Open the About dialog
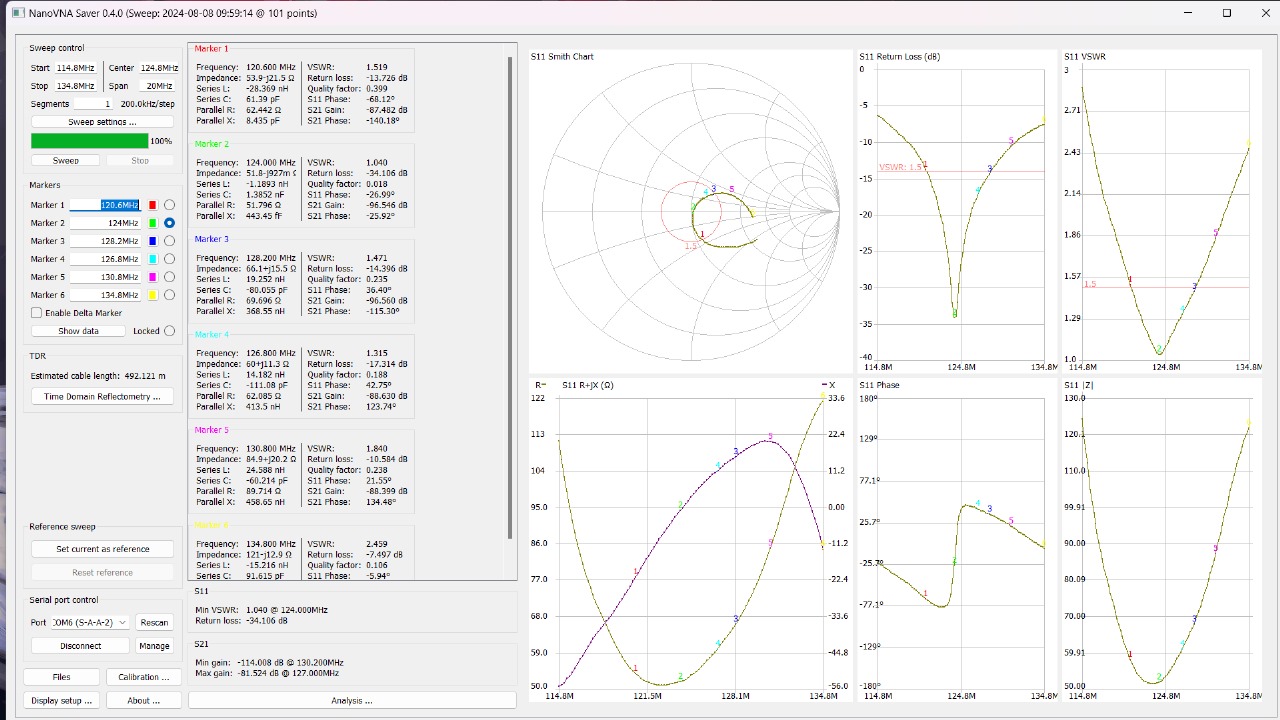Image resolution: width=1280 pixels, height=720 pixels. point(144,701)
